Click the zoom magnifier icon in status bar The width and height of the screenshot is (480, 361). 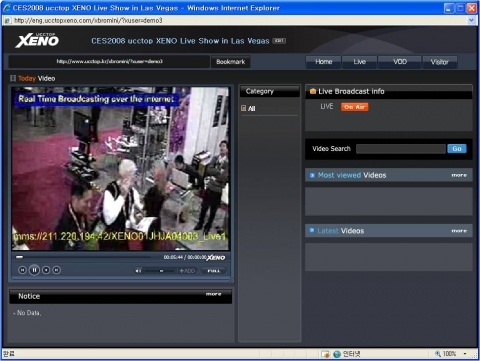[x=438, y=353]
